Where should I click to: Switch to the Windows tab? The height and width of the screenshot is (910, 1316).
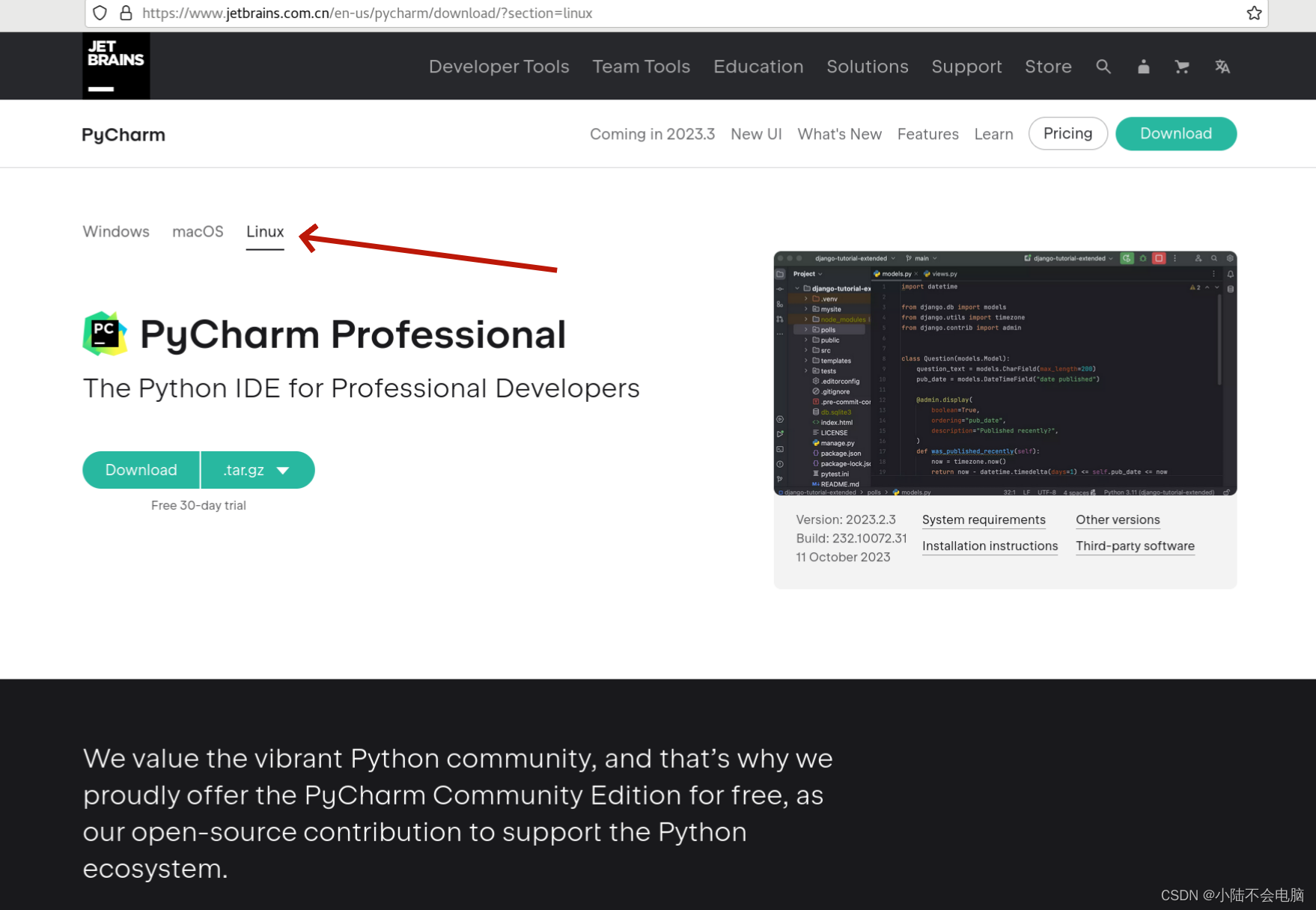tap(116, 231)
